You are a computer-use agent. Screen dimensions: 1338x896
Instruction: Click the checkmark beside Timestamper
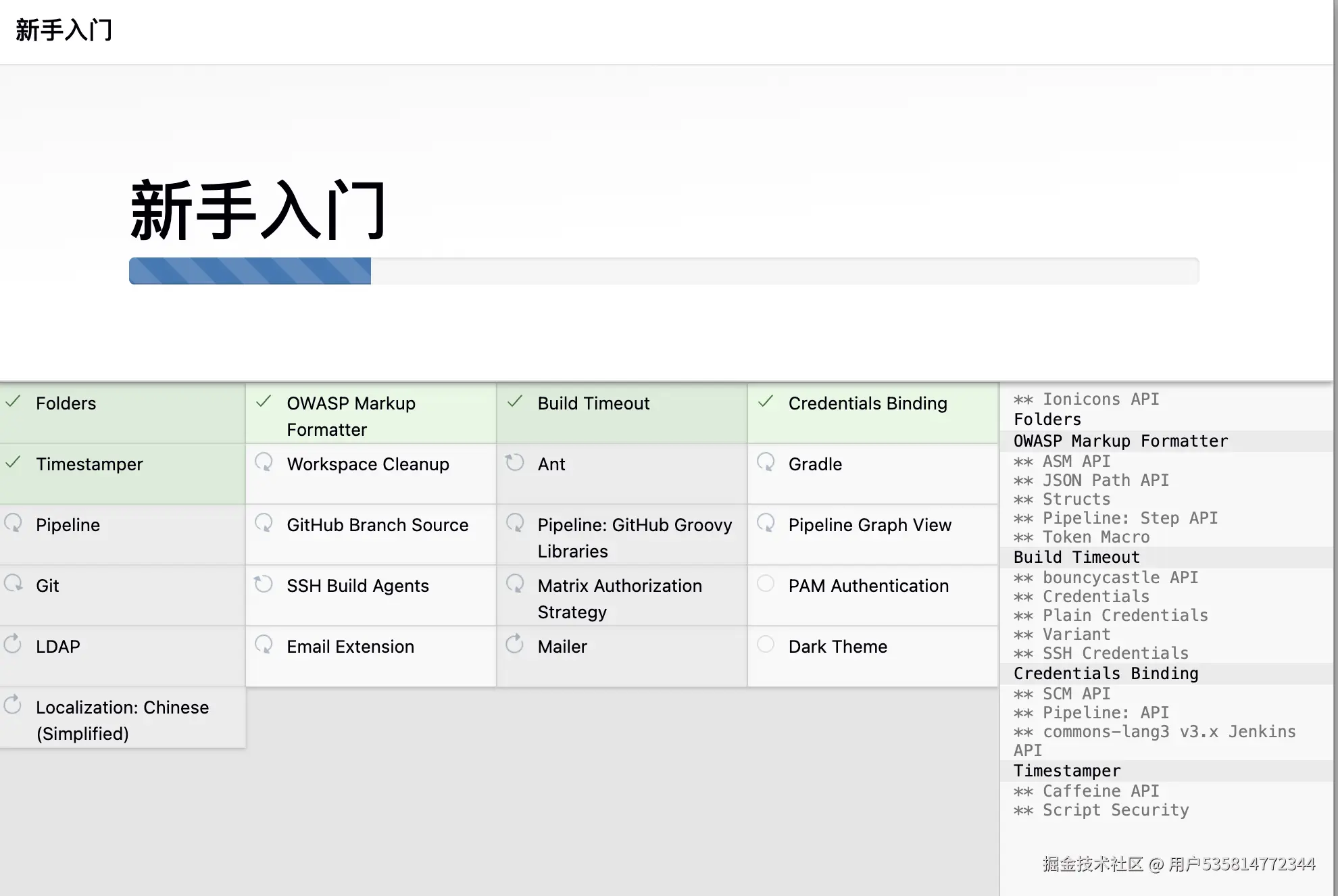coord(13,462)
